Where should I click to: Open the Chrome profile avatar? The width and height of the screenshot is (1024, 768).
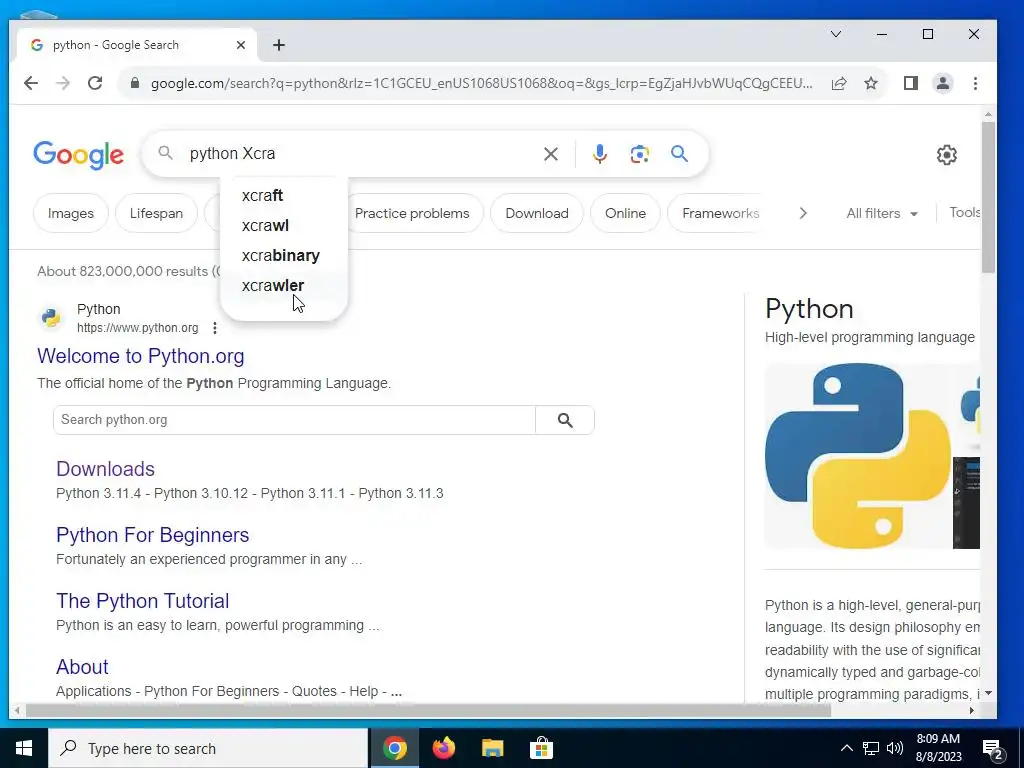click(942, 83)
